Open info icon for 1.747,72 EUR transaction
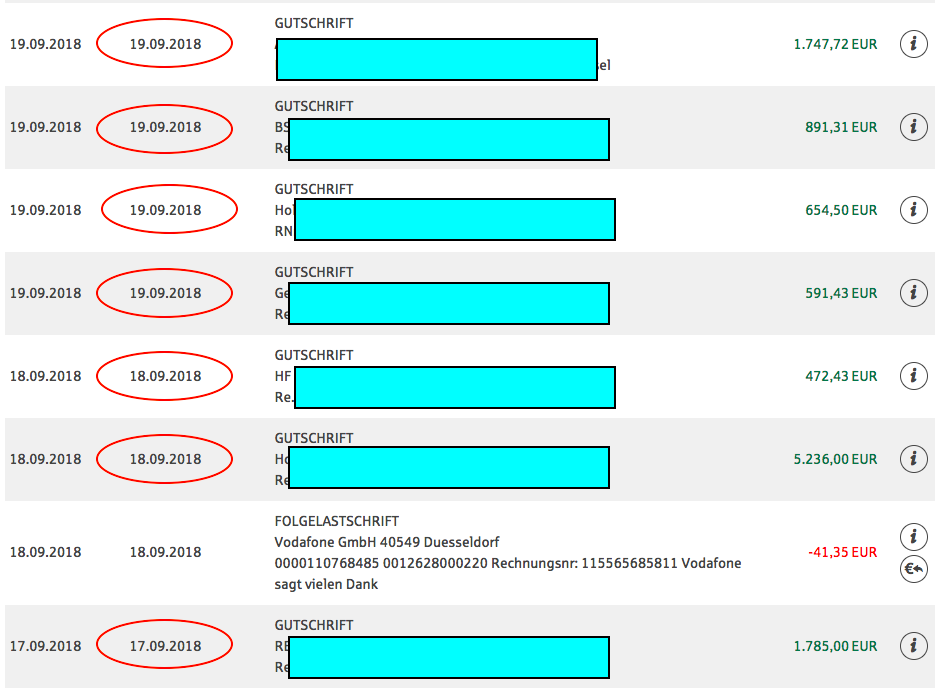 [x=913, y=44]
